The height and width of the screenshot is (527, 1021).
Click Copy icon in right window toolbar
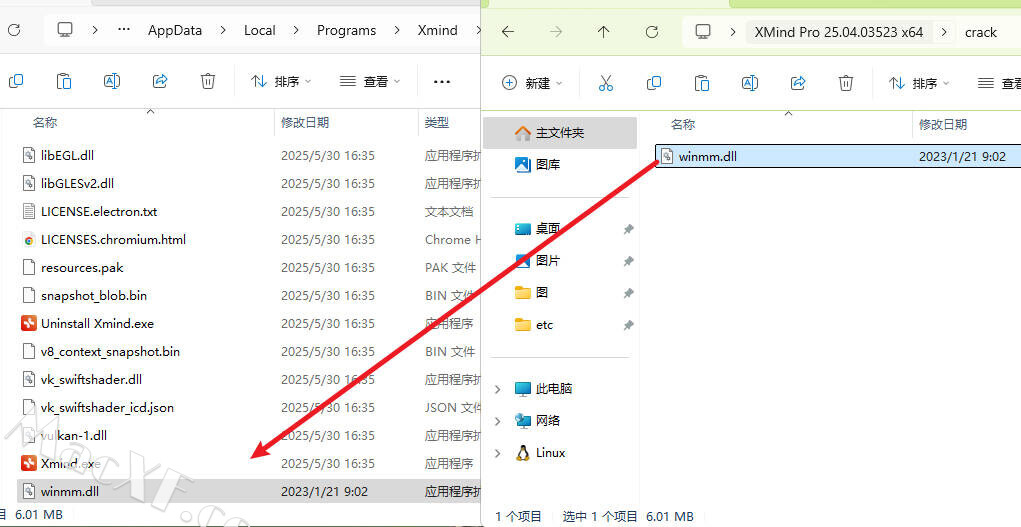tap(654, 83)
